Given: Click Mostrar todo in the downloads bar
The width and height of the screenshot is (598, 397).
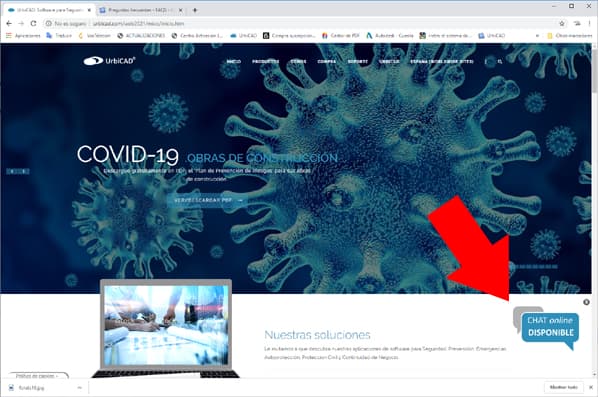Looking at the screenshot, I should (563, 387).
